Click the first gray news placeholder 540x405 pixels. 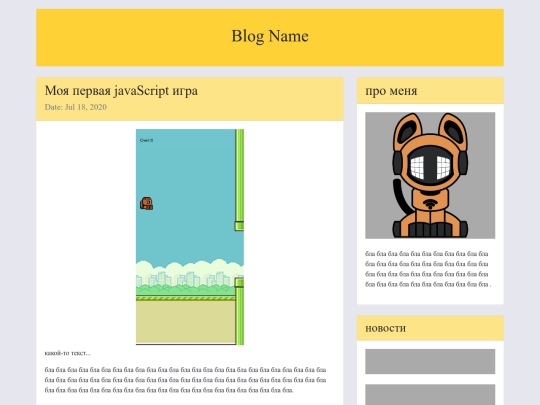point(430,361)
